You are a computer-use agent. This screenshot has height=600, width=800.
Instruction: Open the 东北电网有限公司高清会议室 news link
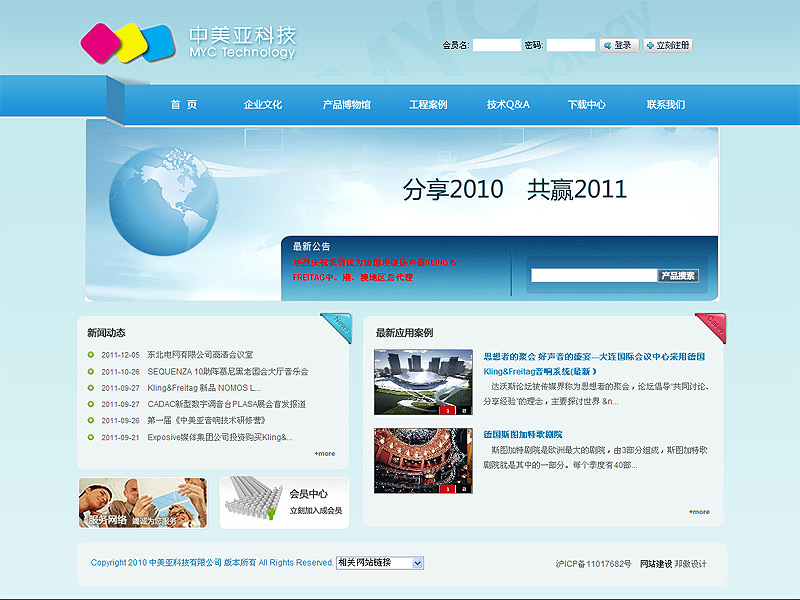pos(200,355)
